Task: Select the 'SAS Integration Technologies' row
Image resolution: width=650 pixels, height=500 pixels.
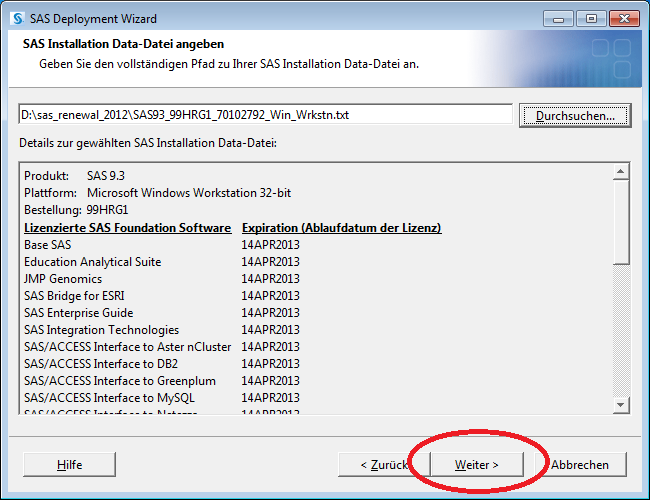Action: coord(162,330)
